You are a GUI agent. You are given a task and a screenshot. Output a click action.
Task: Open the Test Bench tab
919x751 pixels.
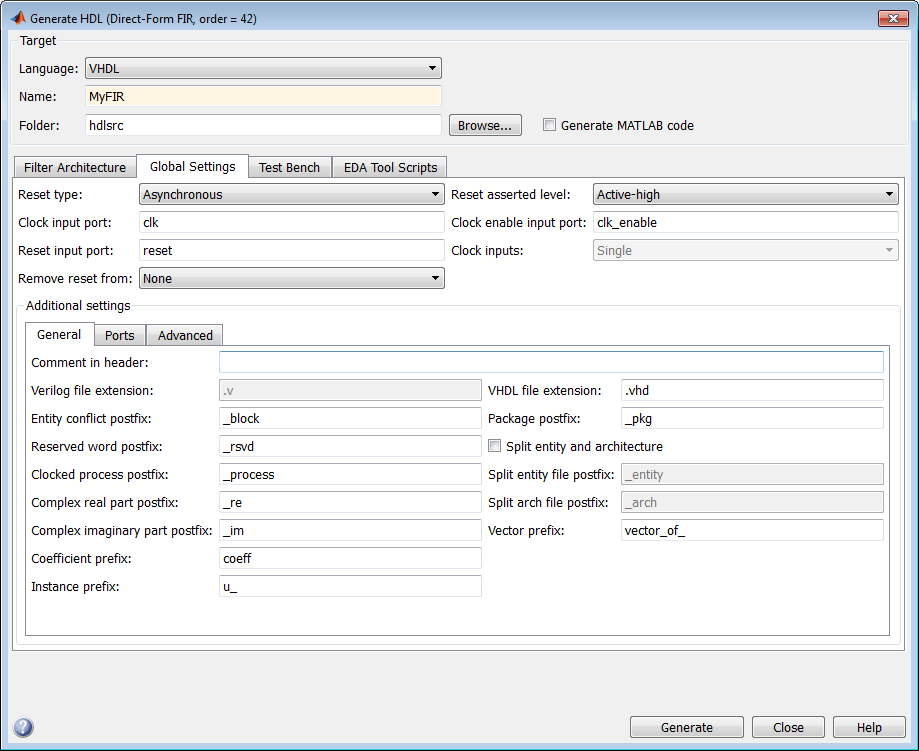[289, 167]
